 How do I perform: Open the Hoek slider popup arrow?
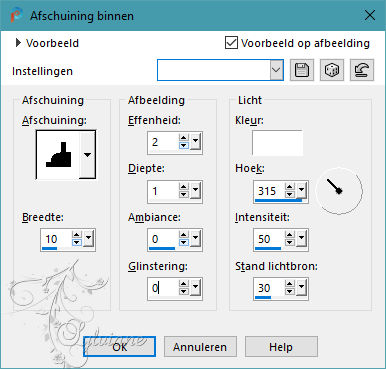point(302,190)
